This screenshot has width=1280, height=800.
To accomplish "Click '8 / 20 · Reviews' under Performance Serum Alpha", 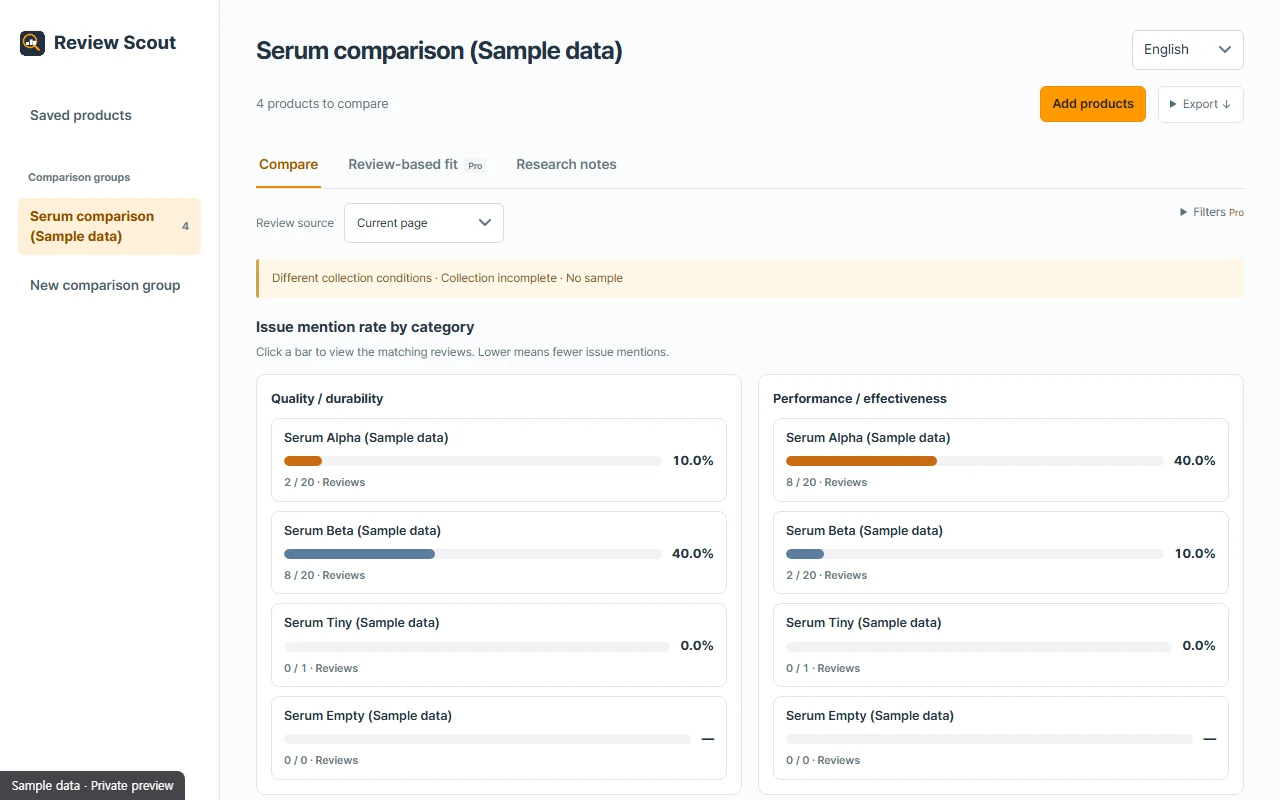I will click(826, 482).
